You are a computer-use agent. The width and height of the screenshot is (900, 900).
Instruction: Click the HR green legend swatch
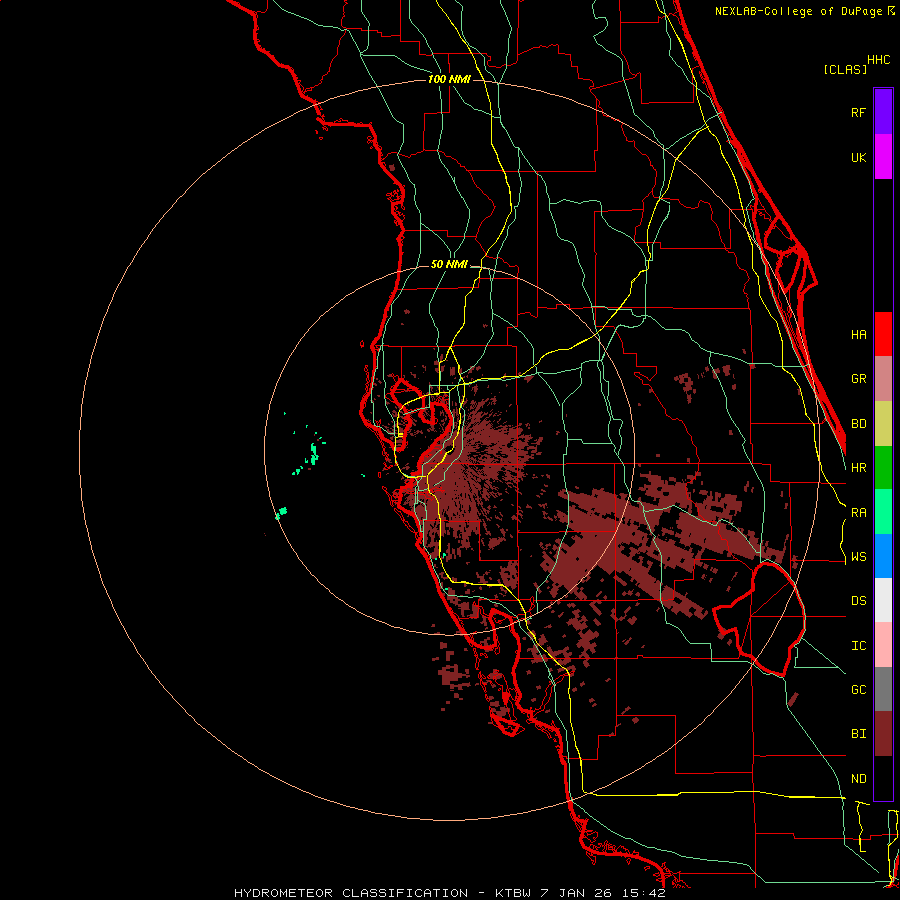(x=883, y=468)
